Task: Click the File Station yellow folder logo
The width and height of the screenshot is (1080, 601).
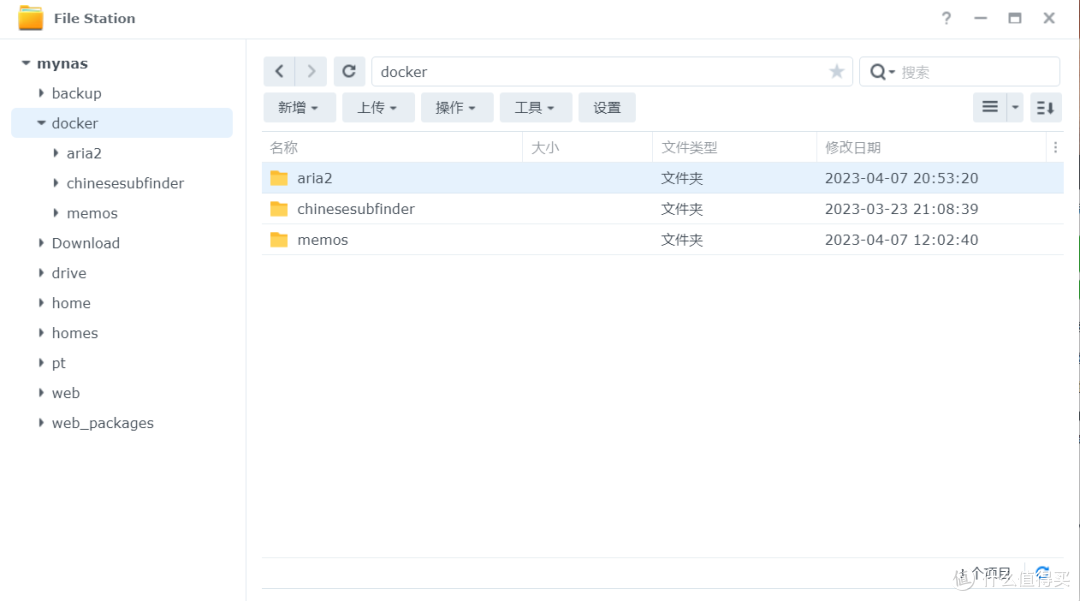Action: tap(33, 17)
